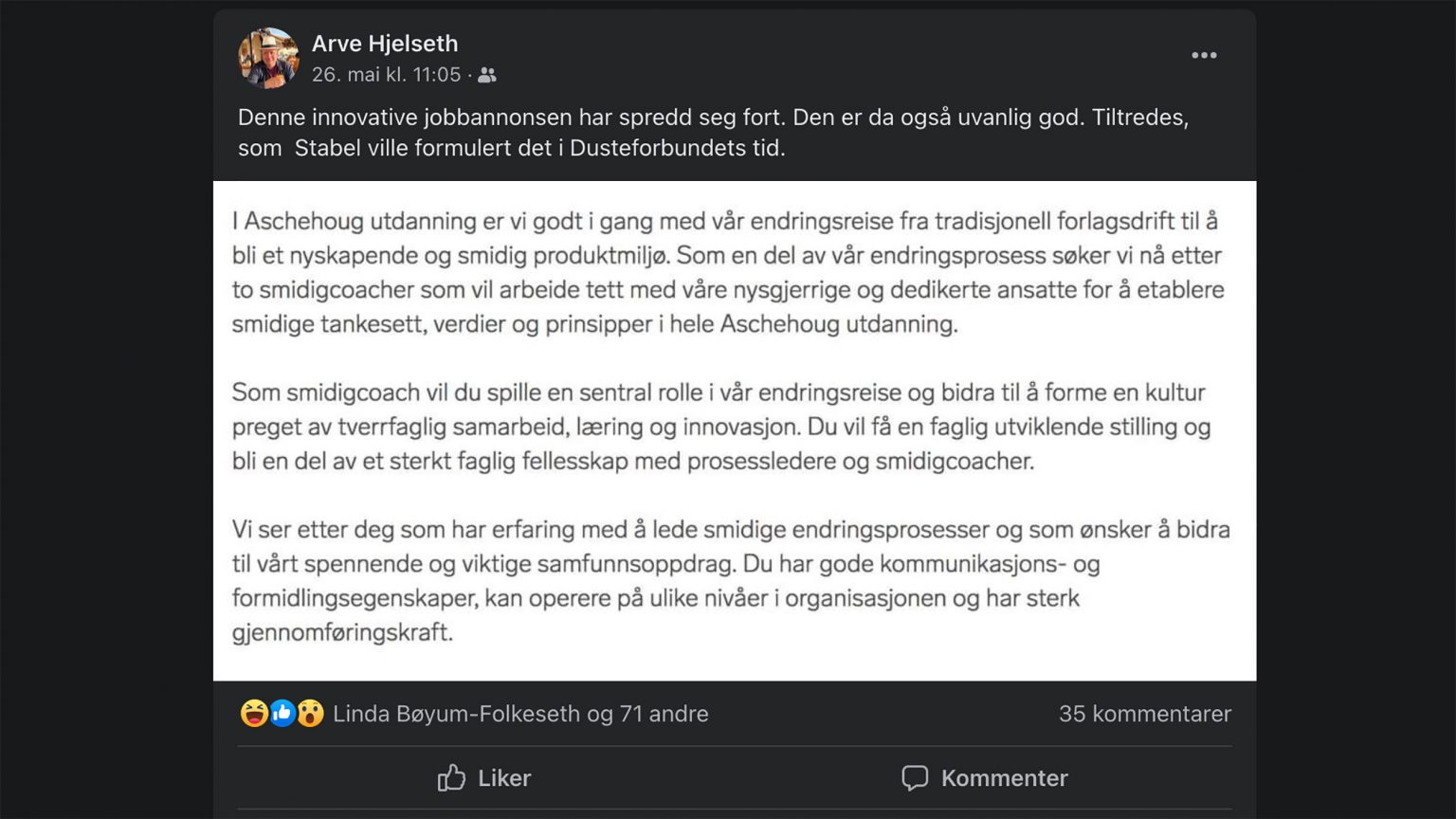Open the post options three-dot menu
Image resolution: width=1456 pixels, height=819 pixels.
pos(1204,56)
